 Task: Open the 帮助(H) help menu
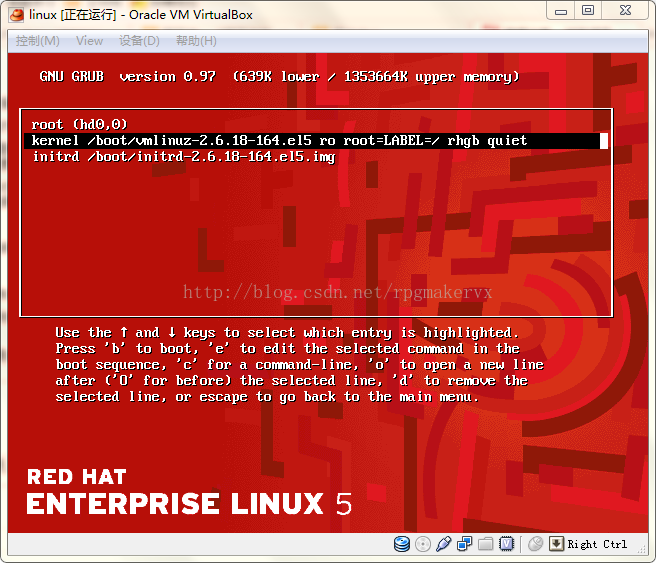pyautogui.click(x=196, y=41)
